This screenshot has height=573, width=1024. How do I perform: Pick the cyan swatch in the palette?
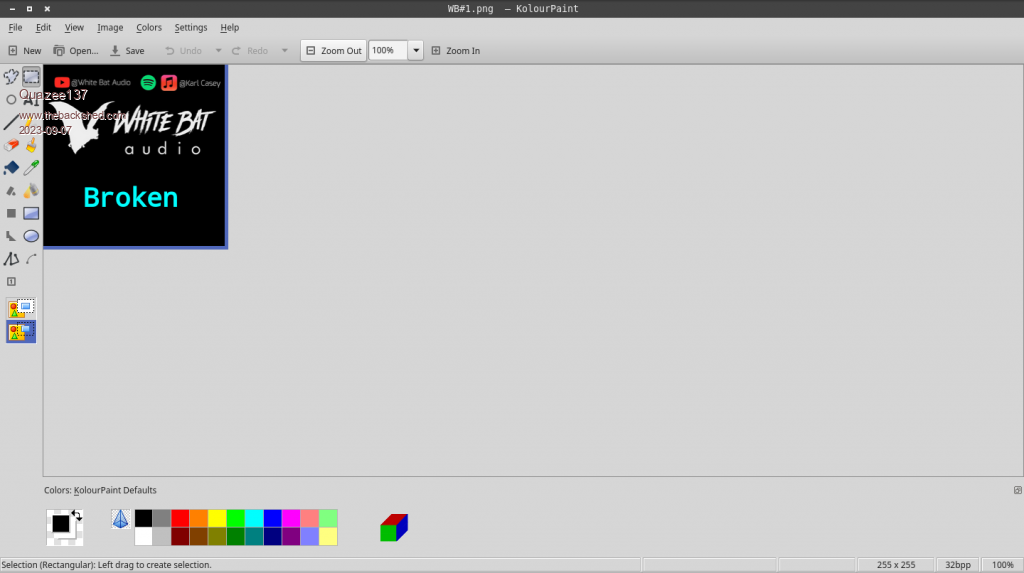(x=254, y=518)
